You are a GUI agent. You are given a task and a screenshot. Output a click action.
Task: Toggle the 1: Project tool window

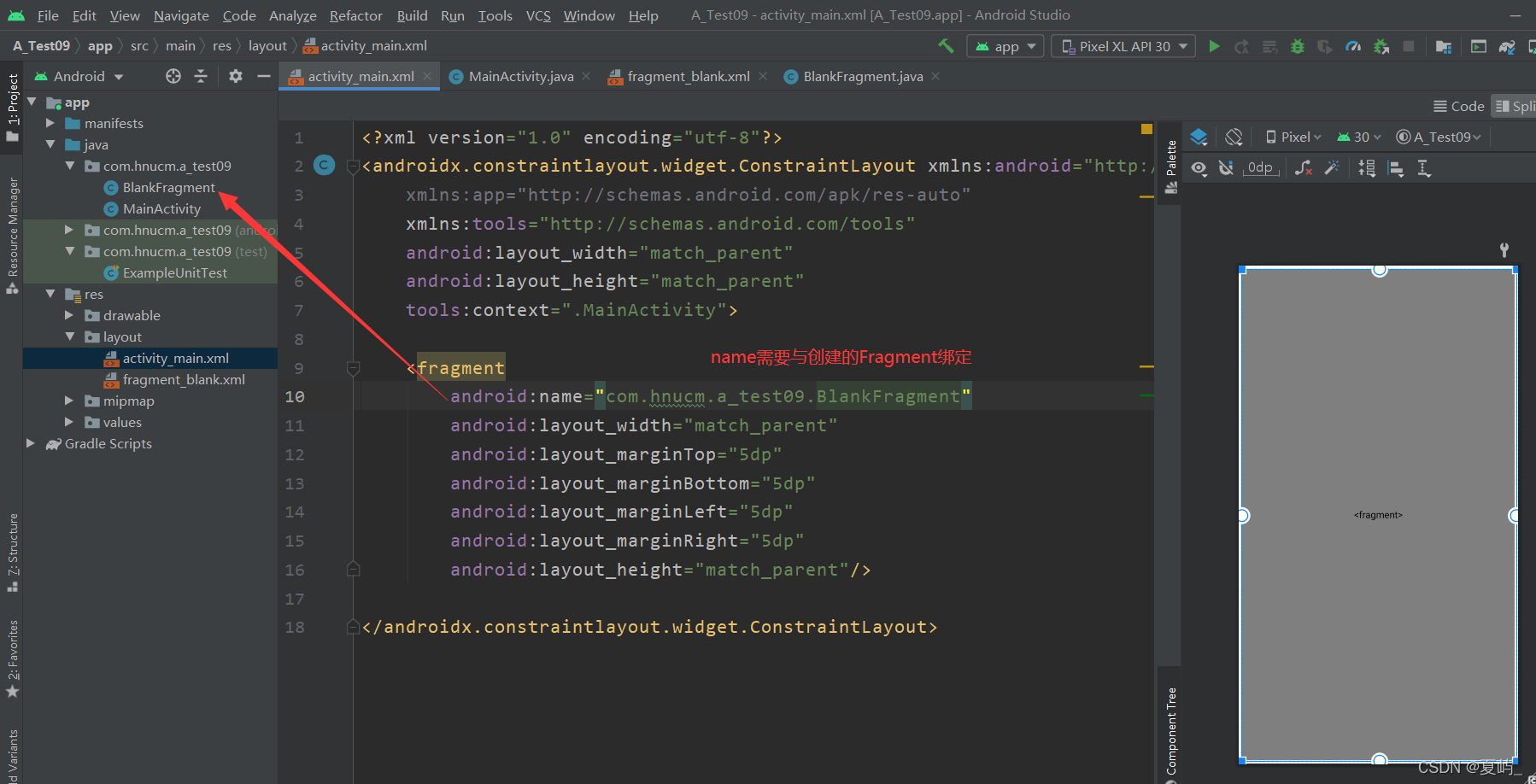click(12, 107)
